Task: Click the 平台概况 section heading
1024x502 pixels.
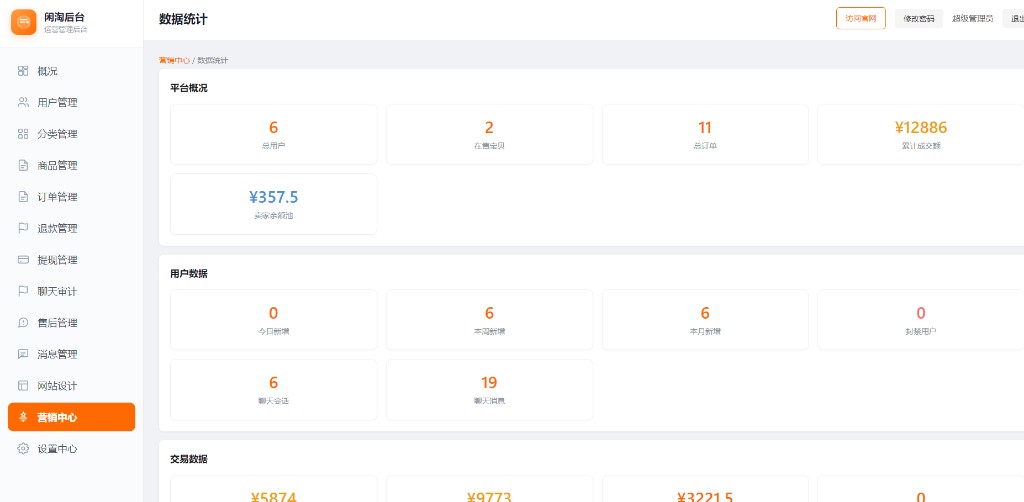Action: coord(189,88)
